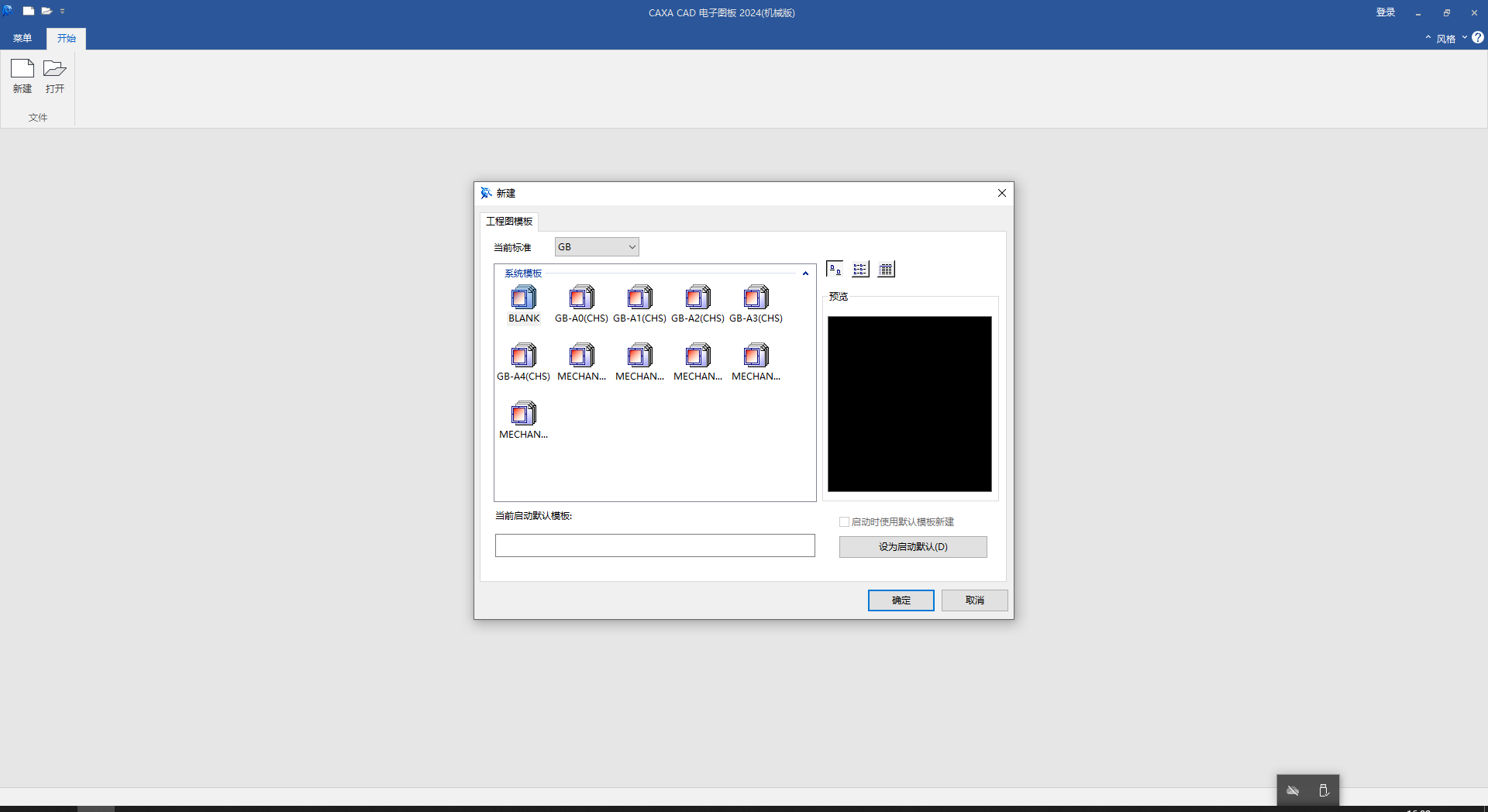This screenshot has height=812, width=1488.
Task: Click the 当前启动默认模板 text field
Action: click(x=655, y=545)
